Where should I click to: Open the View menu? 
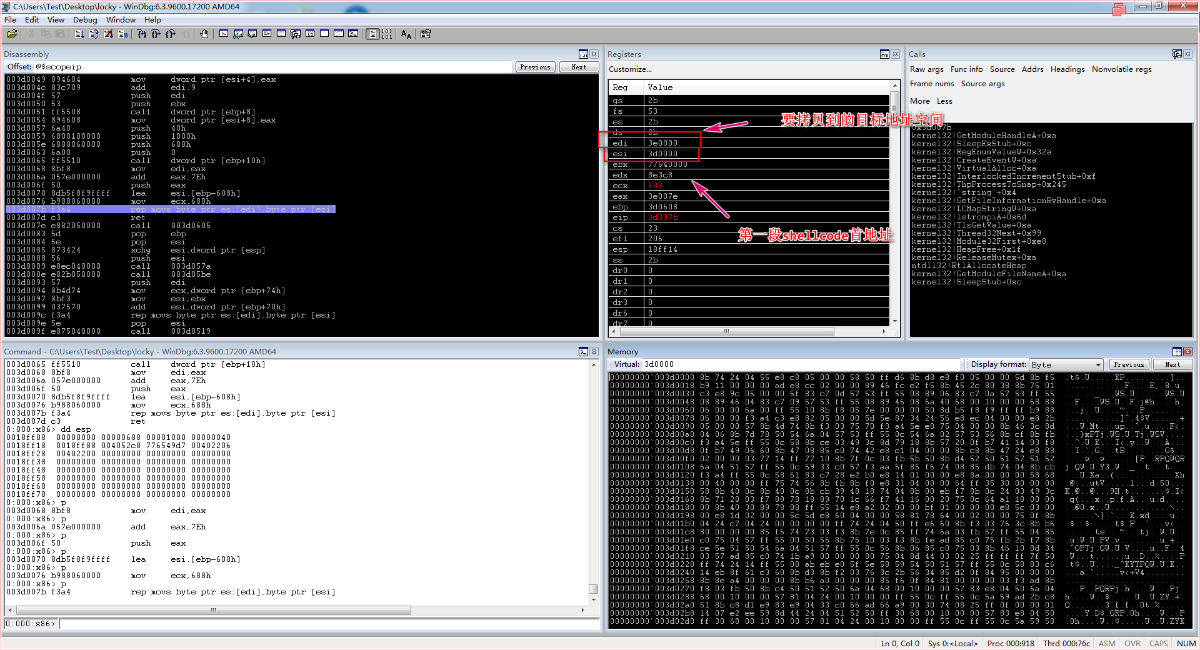56,19
